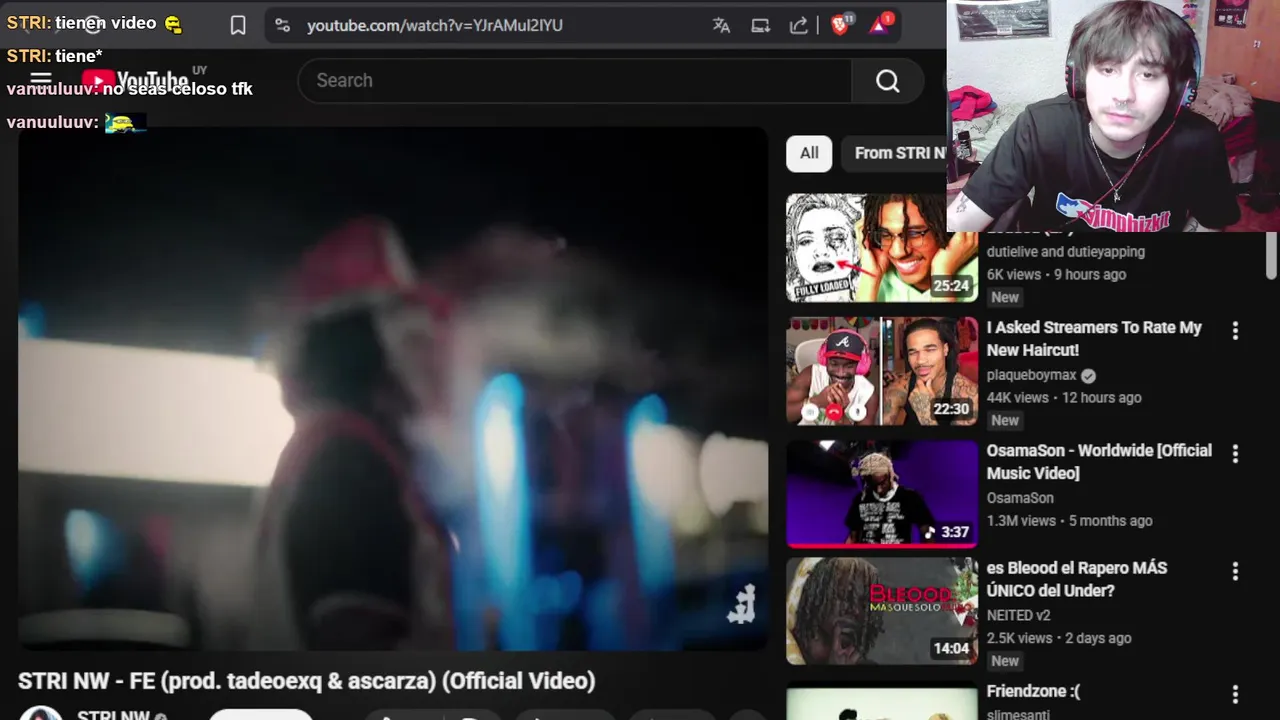Click chat message 'tienen video'
The height and width of the screenshot is (720, 1280).
point(105,23)
